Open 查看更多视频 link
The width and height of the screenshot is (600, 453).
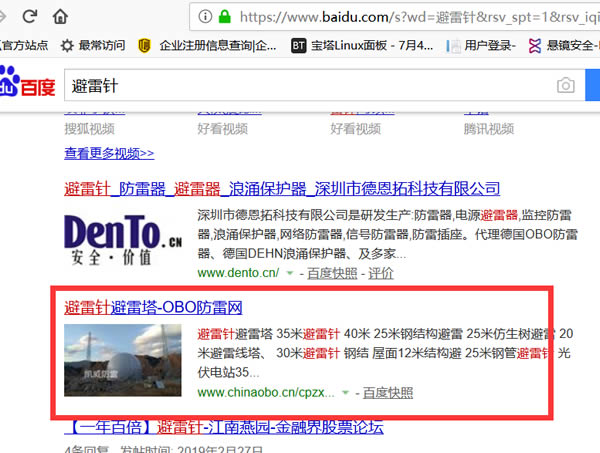[109, 153]
